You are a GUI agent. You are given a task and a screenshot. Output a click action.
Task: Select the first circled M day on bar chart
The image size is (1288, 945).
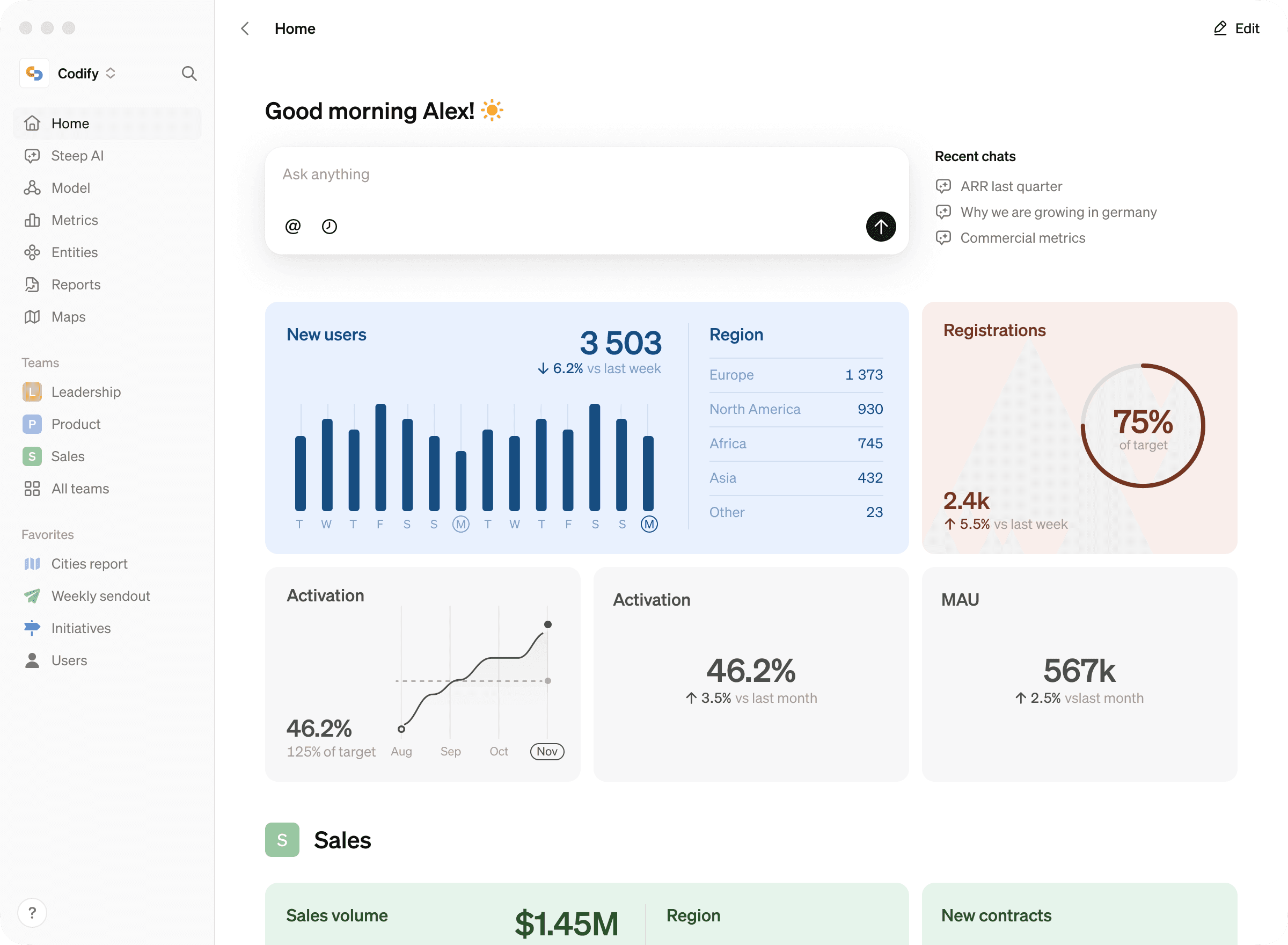click(x=461, y=524)
